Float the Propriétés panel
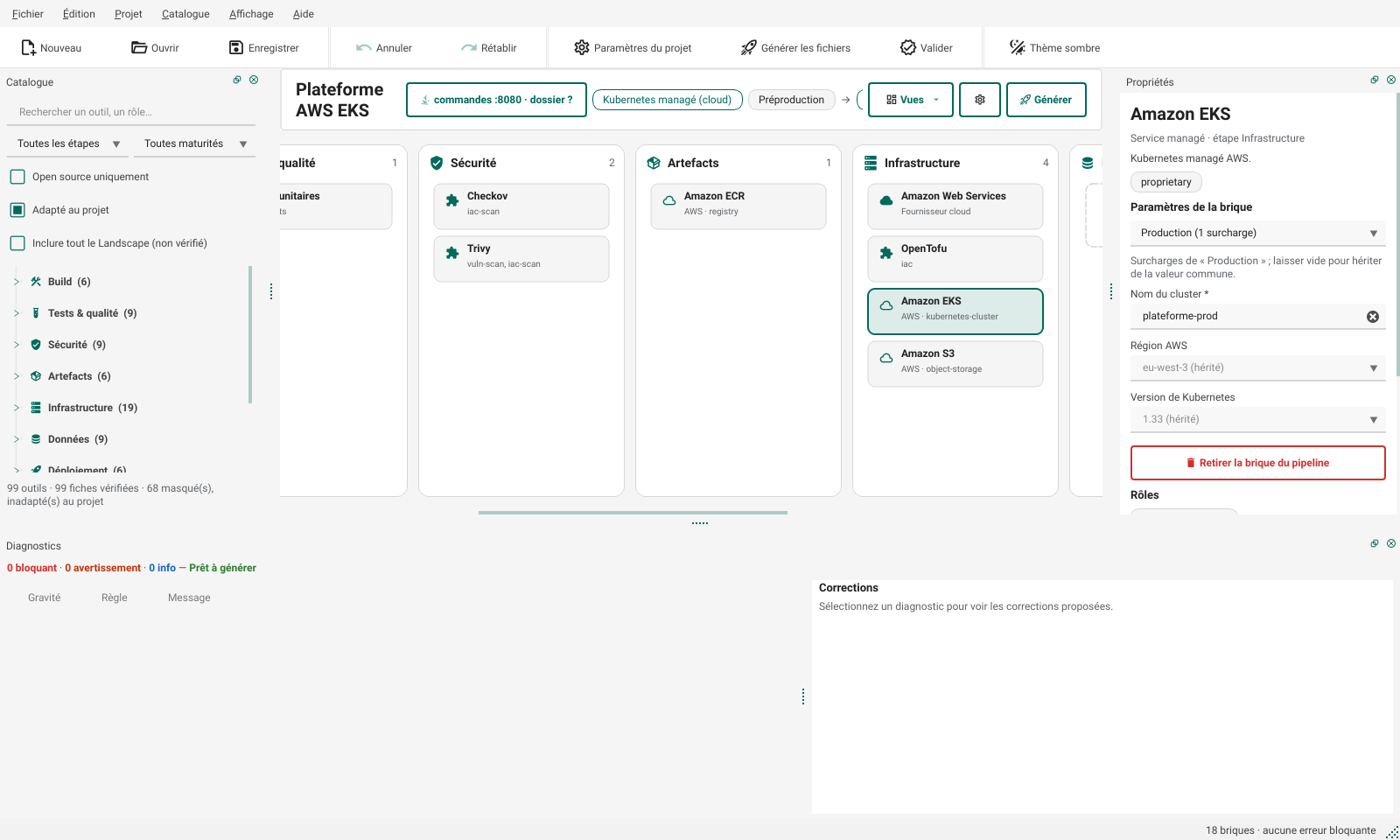Image resolution: width=1400 pixels, height=840 pixels. (1375, 80)
